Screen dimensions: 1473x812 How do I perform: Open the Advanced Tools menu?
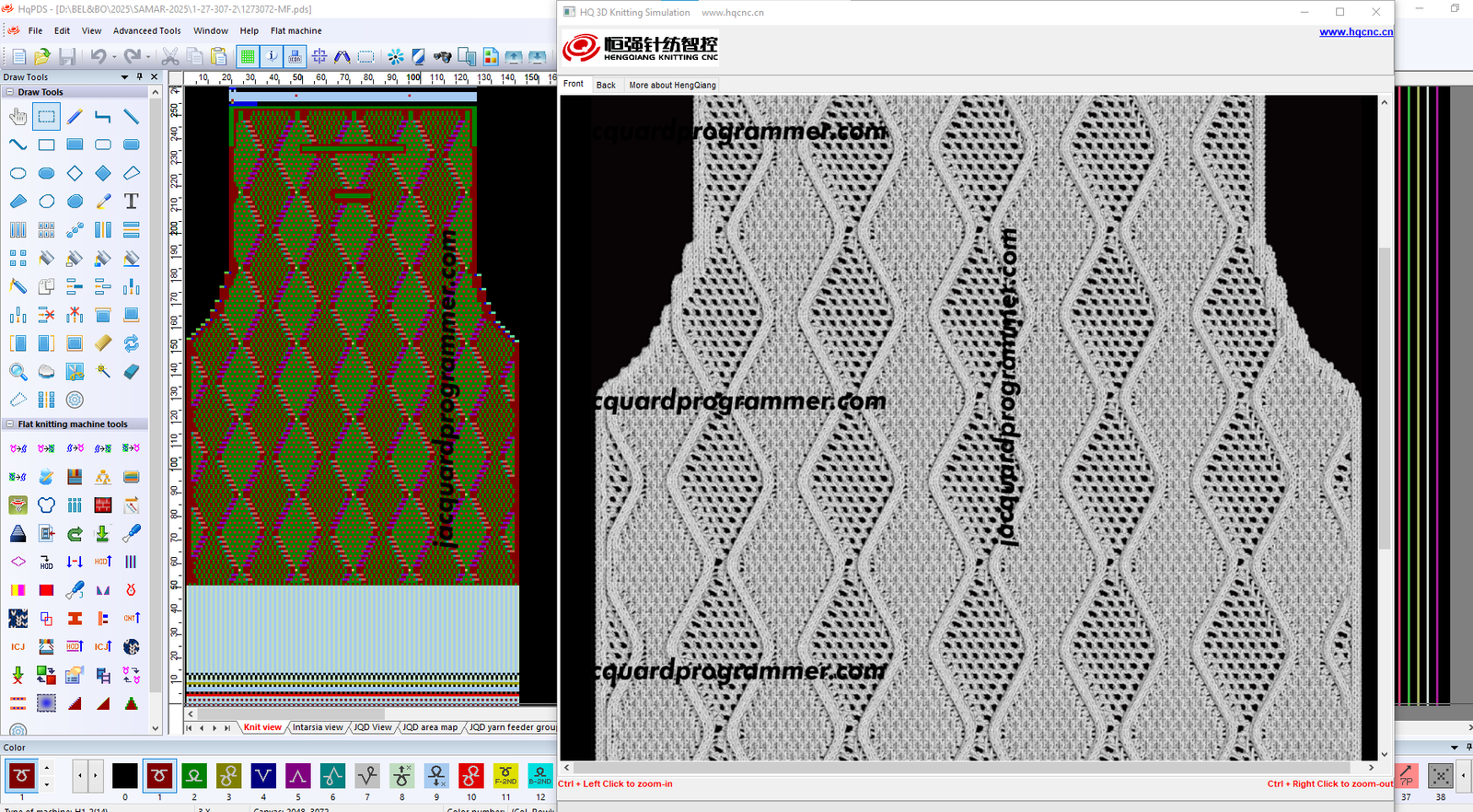point(146,30)
